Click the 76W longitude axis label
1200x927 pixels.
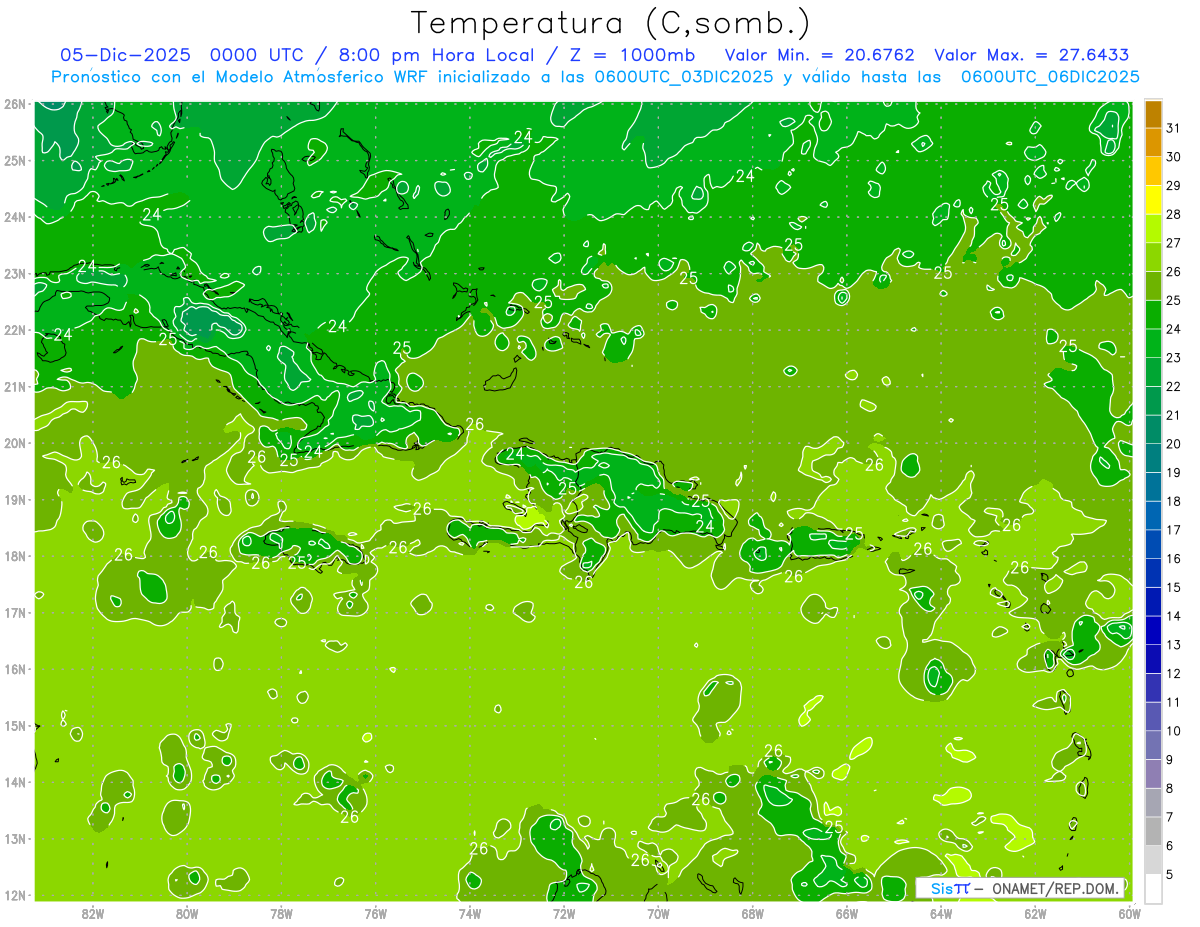point(375,912)
